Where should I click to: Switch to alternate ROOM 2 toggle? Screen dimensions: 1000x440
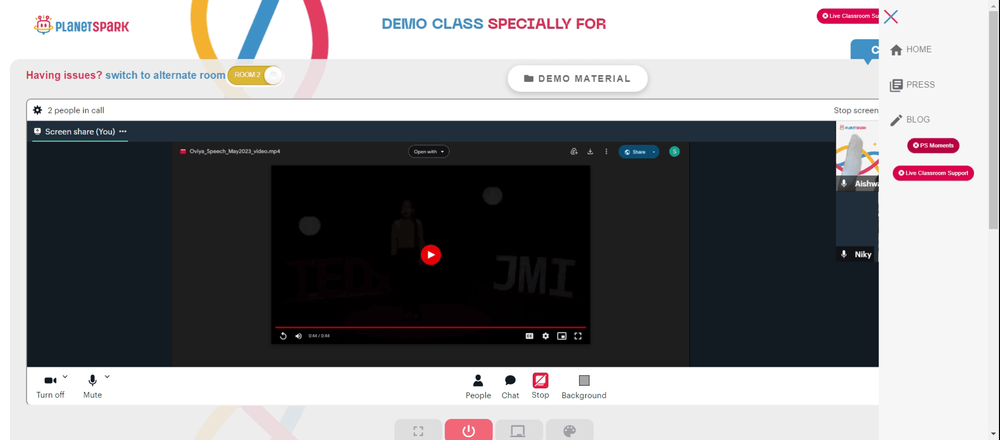pos(255,75)
